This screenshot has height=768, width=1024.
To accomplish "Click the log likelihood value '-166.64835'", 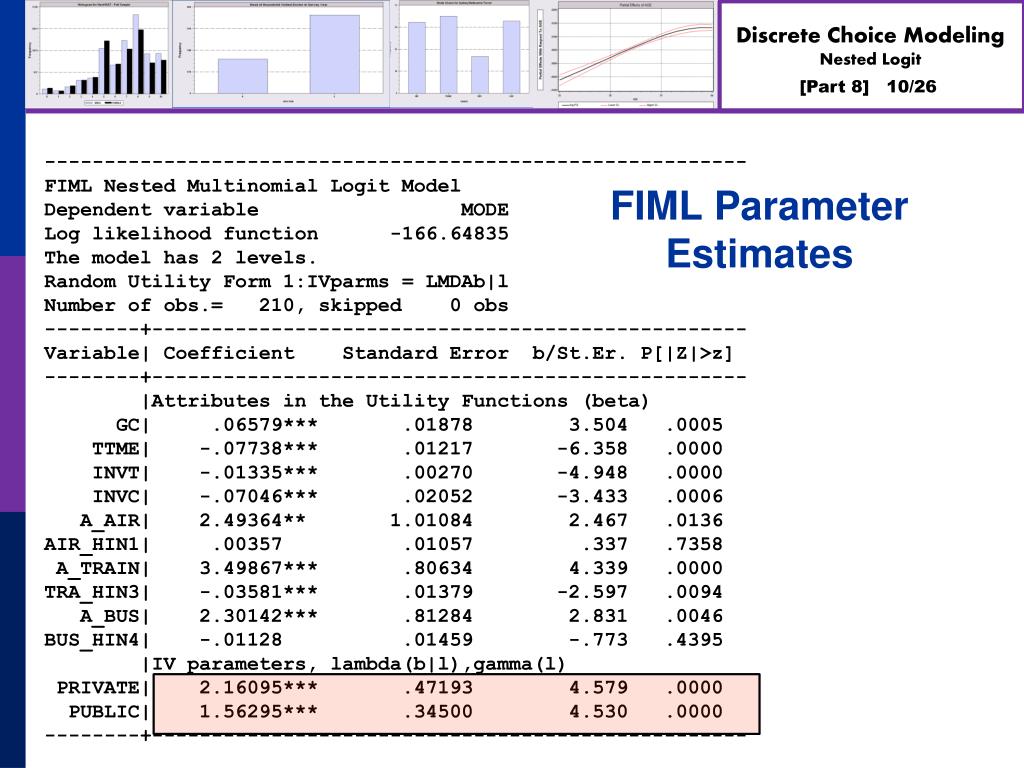I will click(x=449, y=234).
